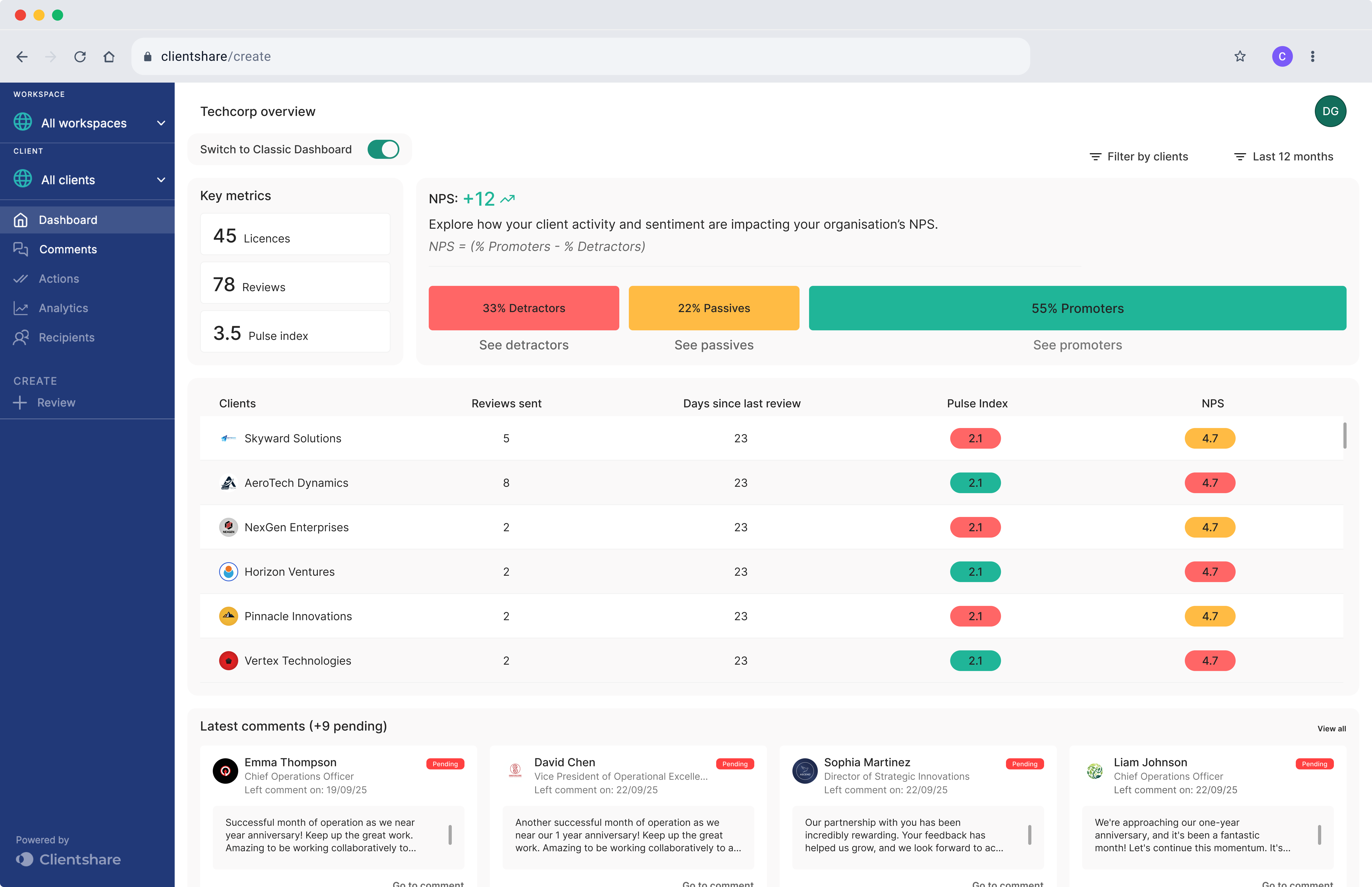
Task: Open the Dashboard section in sidebar
Action: 67,219
